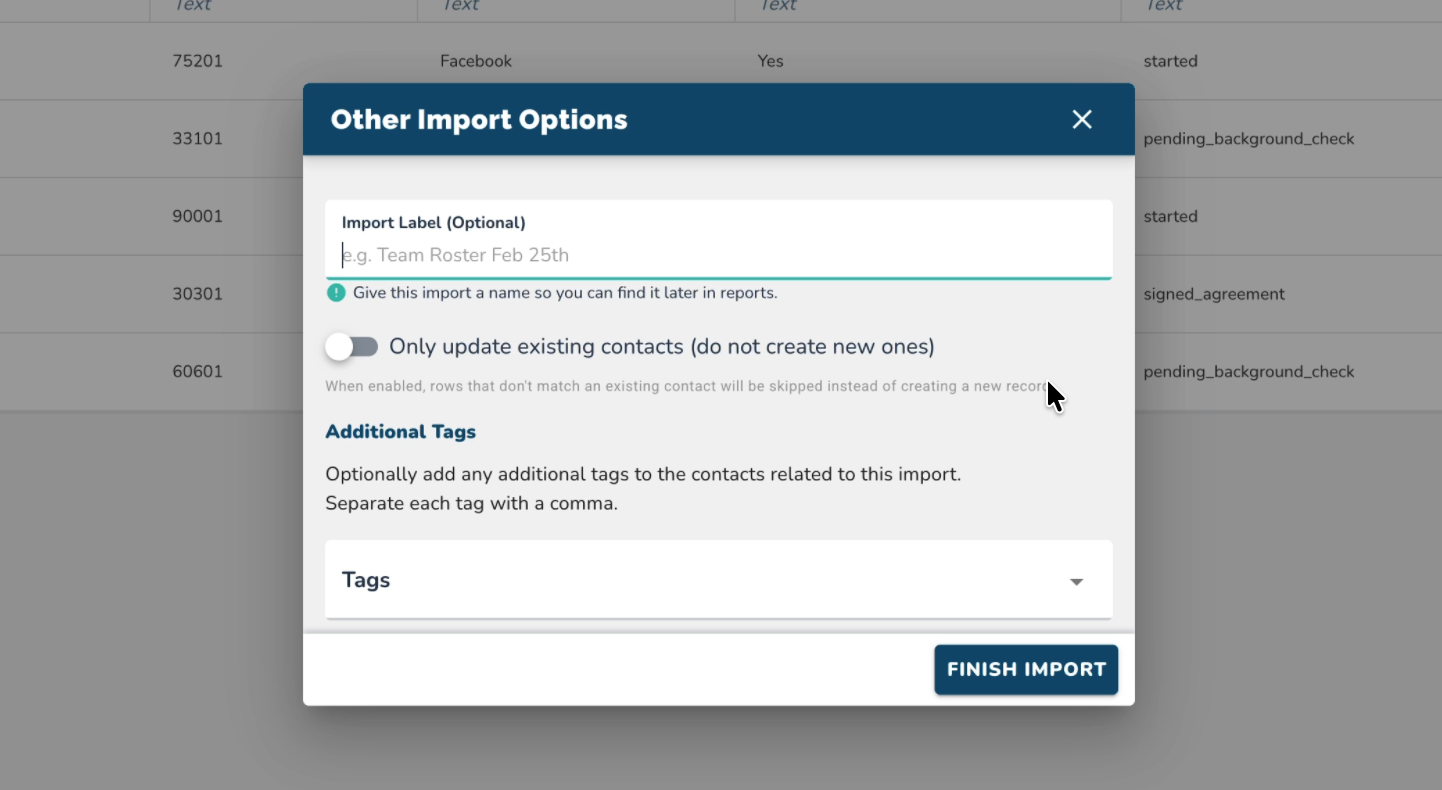Open the Tags selection field
The image size is (1442, 790).
[x=700, y=580]
